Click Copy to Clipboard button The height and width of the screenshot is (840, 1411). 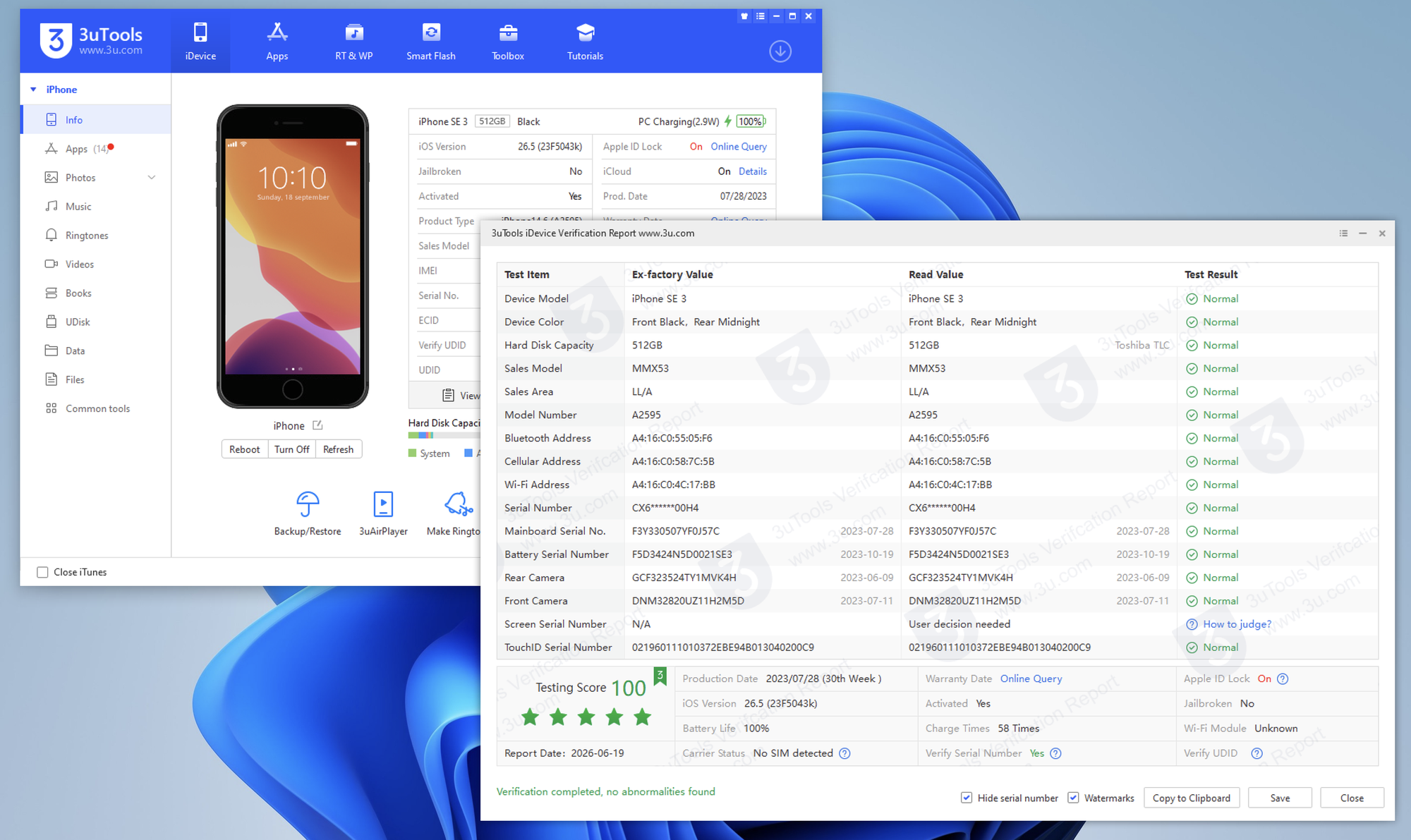tap(1191, 798)
